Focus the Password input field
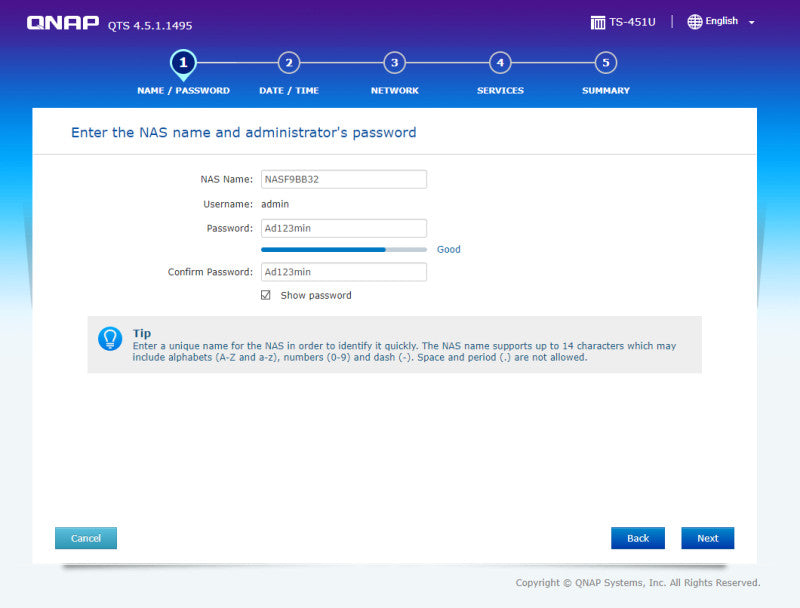 [344, 229]
